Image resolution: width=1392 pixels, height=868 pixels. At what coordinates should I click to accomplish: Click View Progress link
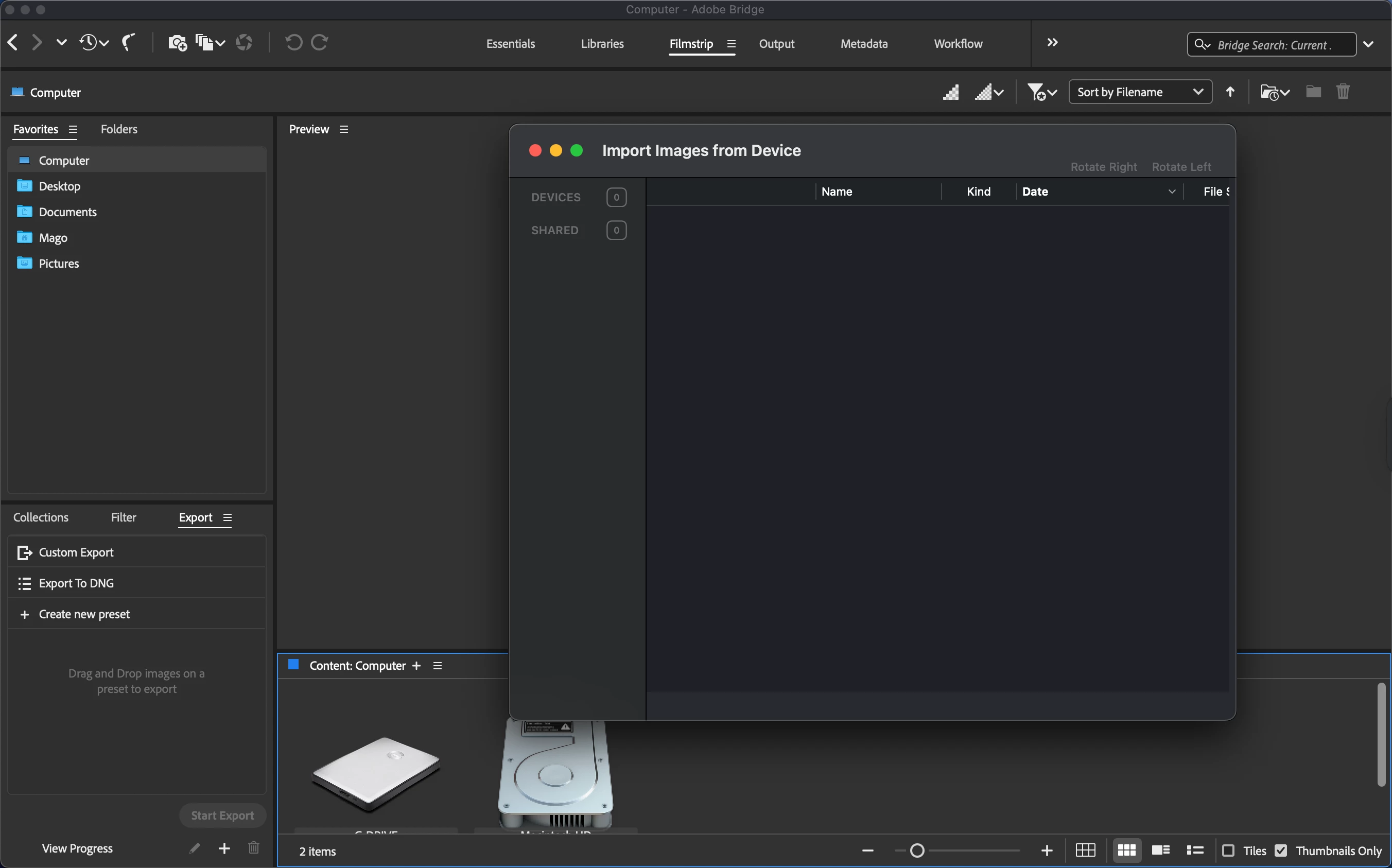pyautogui.click(x=77, y=848)
